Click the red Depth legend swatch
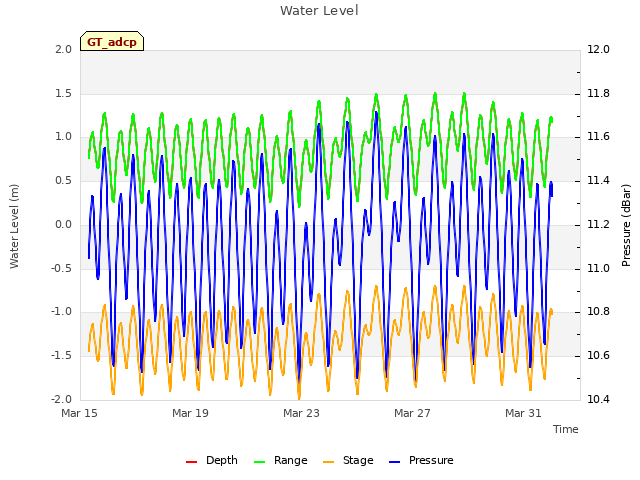640x480 pixels. coord(191,462)
